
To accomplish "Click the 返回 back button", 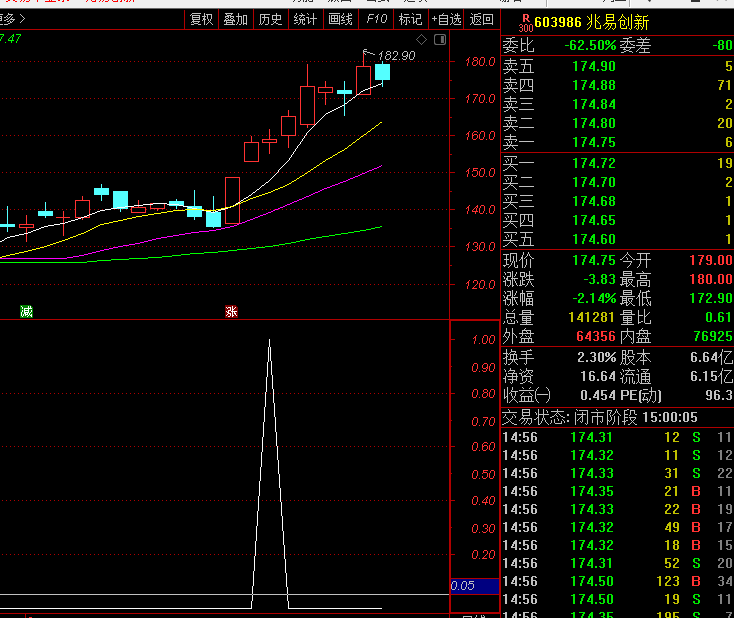I will point(481,19).
